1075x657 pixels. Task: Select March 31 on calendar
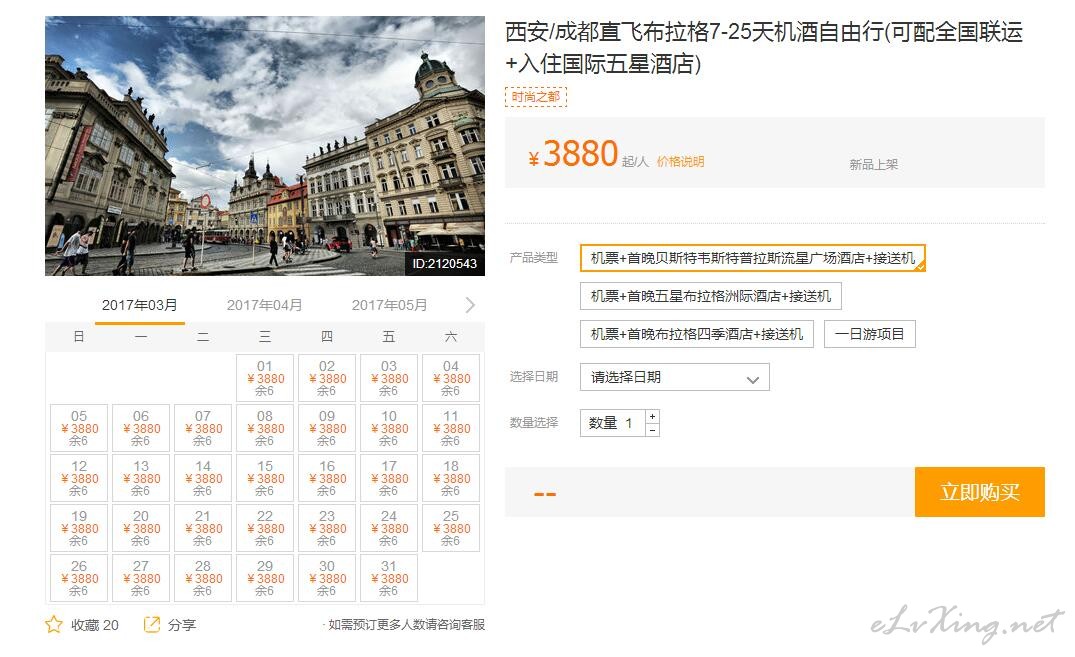(x=389, y=578)
